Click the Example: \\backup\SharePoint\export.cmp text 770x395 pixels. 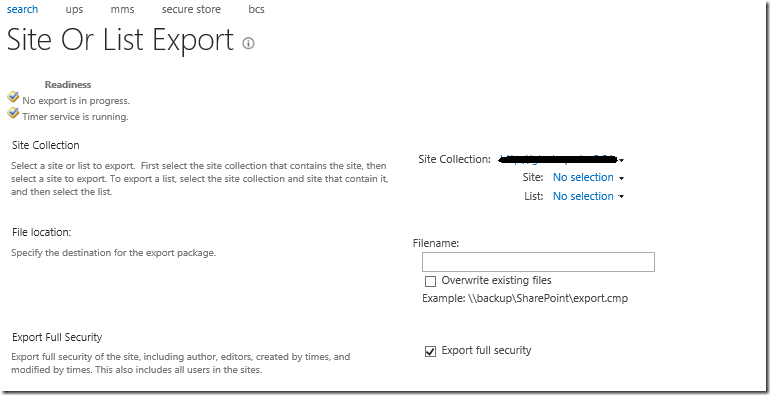525,298
